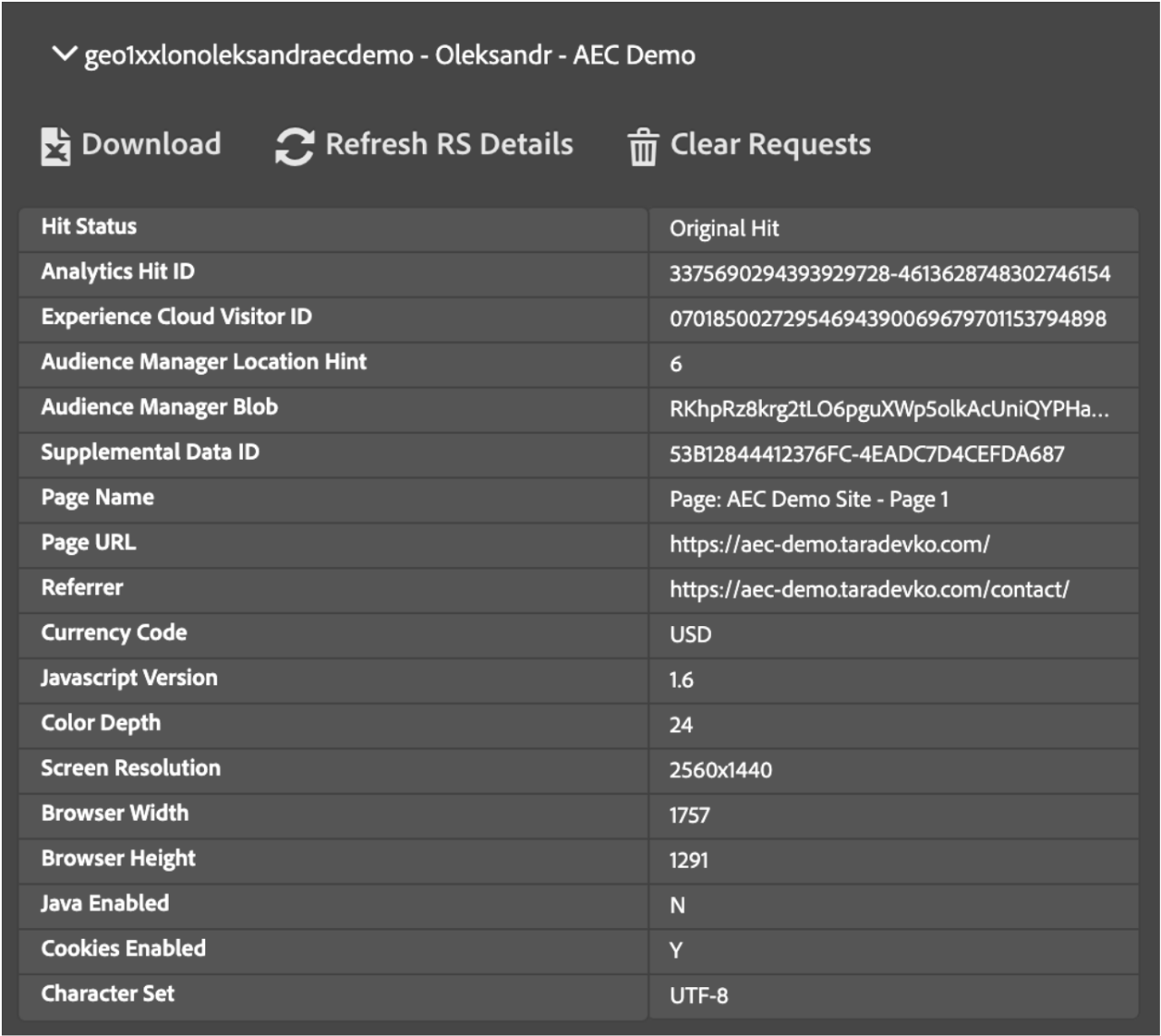Click the Refresh RS Details label

click(x=449, y=143)
